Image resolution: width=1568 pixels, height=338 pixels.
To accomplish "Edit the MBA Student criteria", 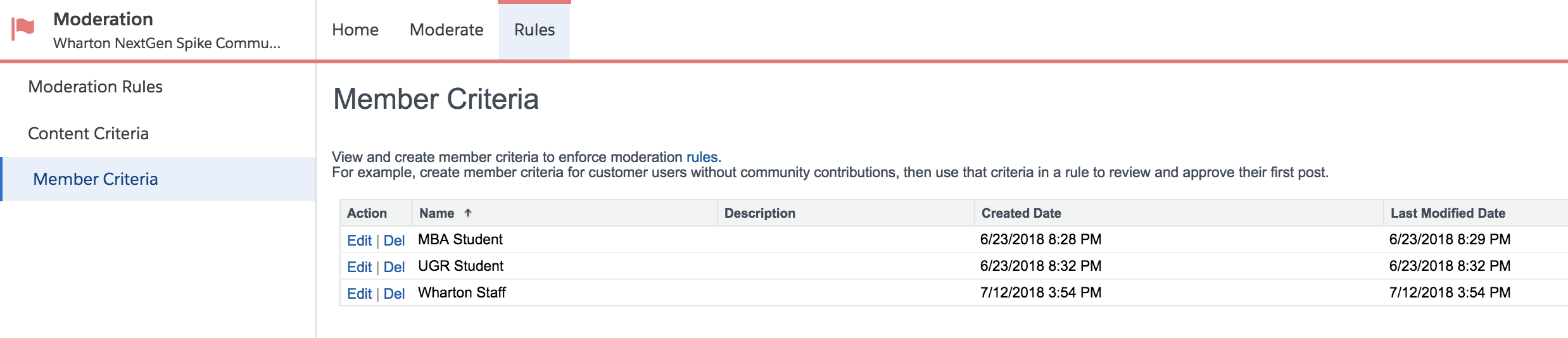I will pyautogui.click(x=359, y=241).
